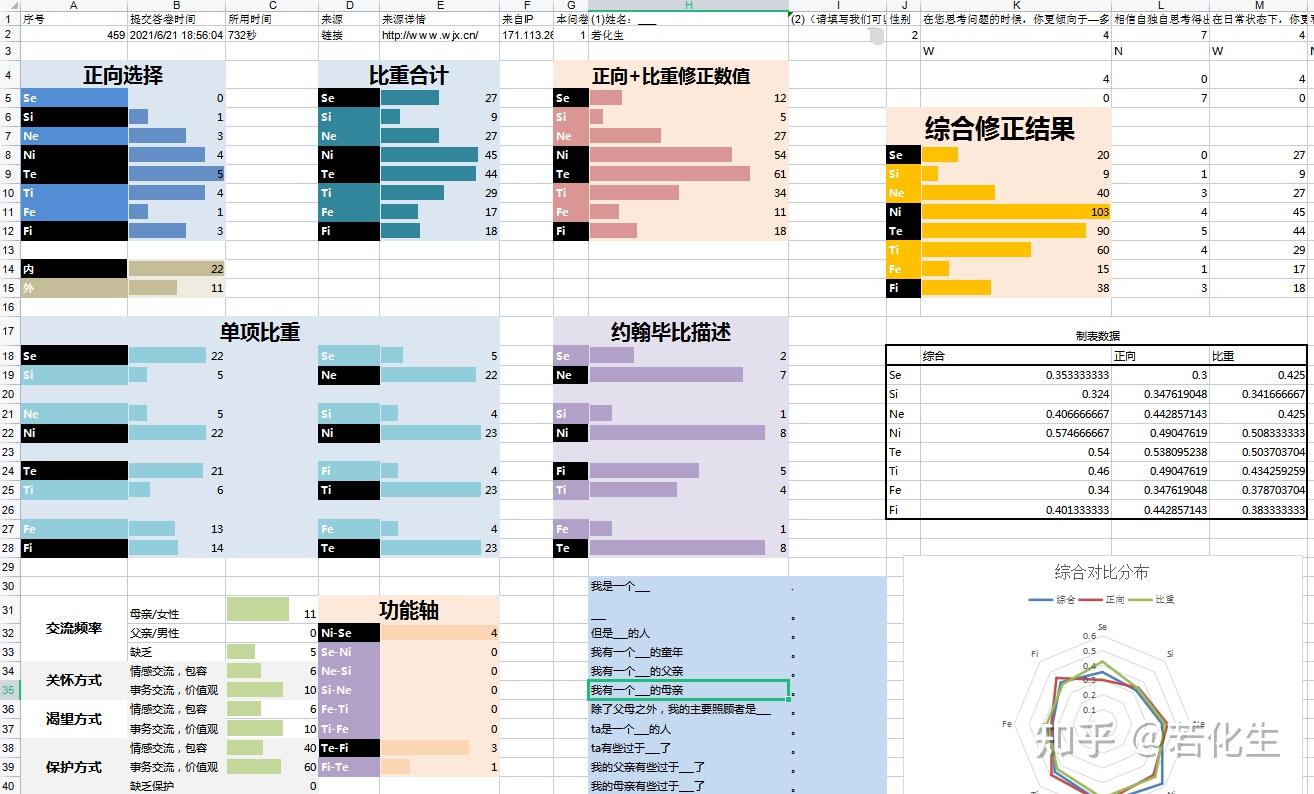The image size is (1314, 794).
Task: Select the value 0.538095238 in data table
Action: pos(1160,452)
